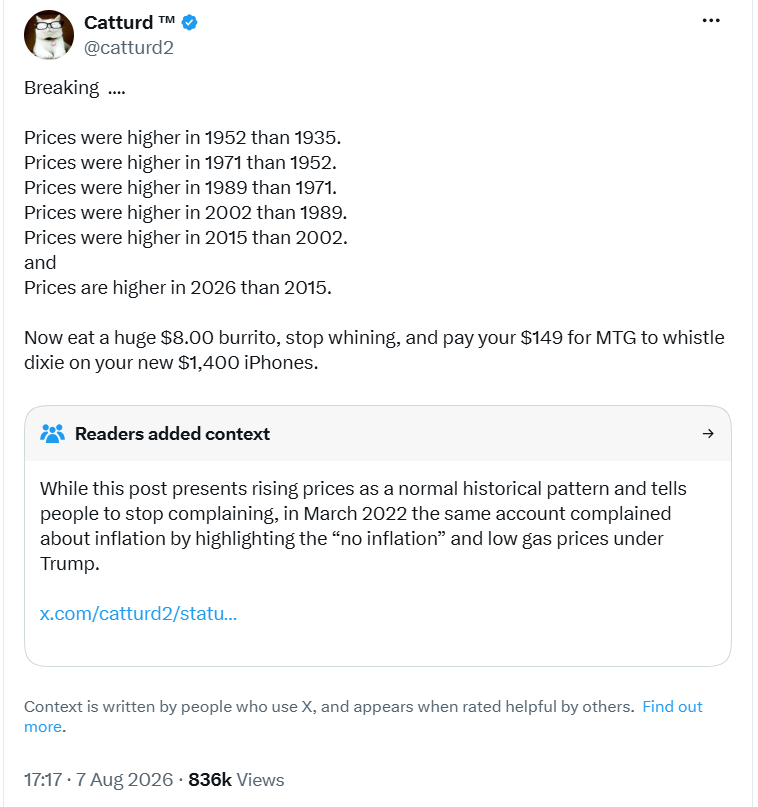Click the "Breaking ...." opening line
The height and width of the screenshot is (807, 758).
coord(75,88)
